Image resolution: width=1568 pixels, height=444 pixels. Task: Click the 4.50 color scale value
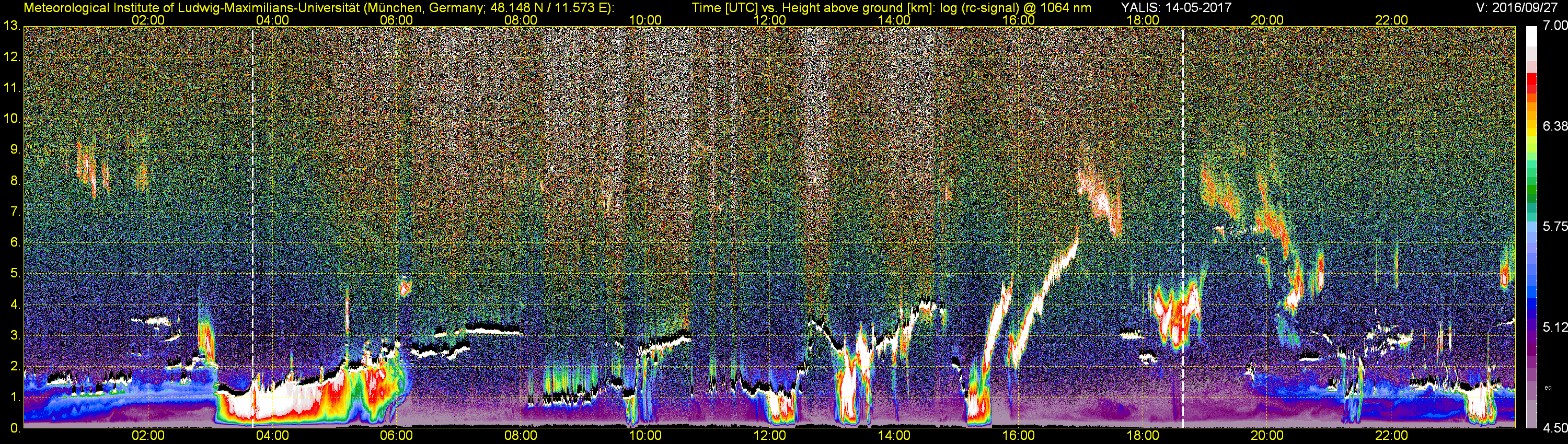pyautogui.click(x=1554, y=428)
